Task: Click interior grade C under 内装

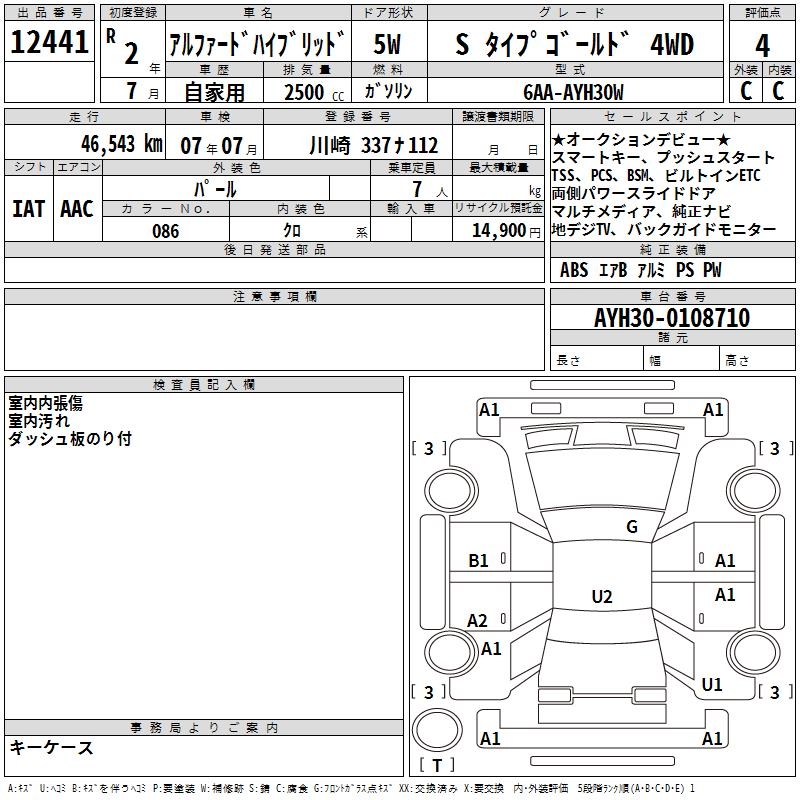Action: pyautogui.click(x=778, y=91)
